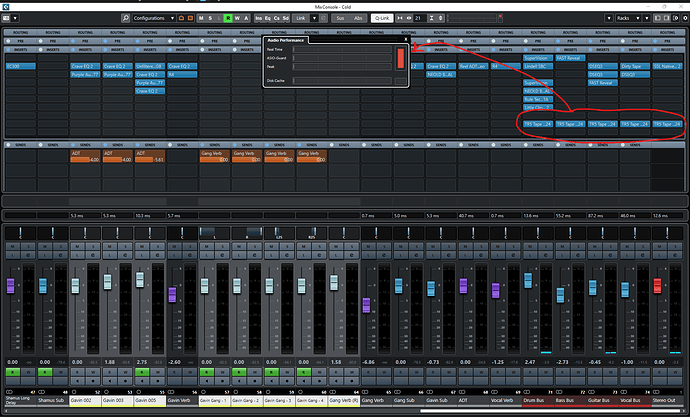This screenshot has width=690, height=417.
Task: Deactivate all Solo states with toolbar S
Action: [x=210, y=18]
